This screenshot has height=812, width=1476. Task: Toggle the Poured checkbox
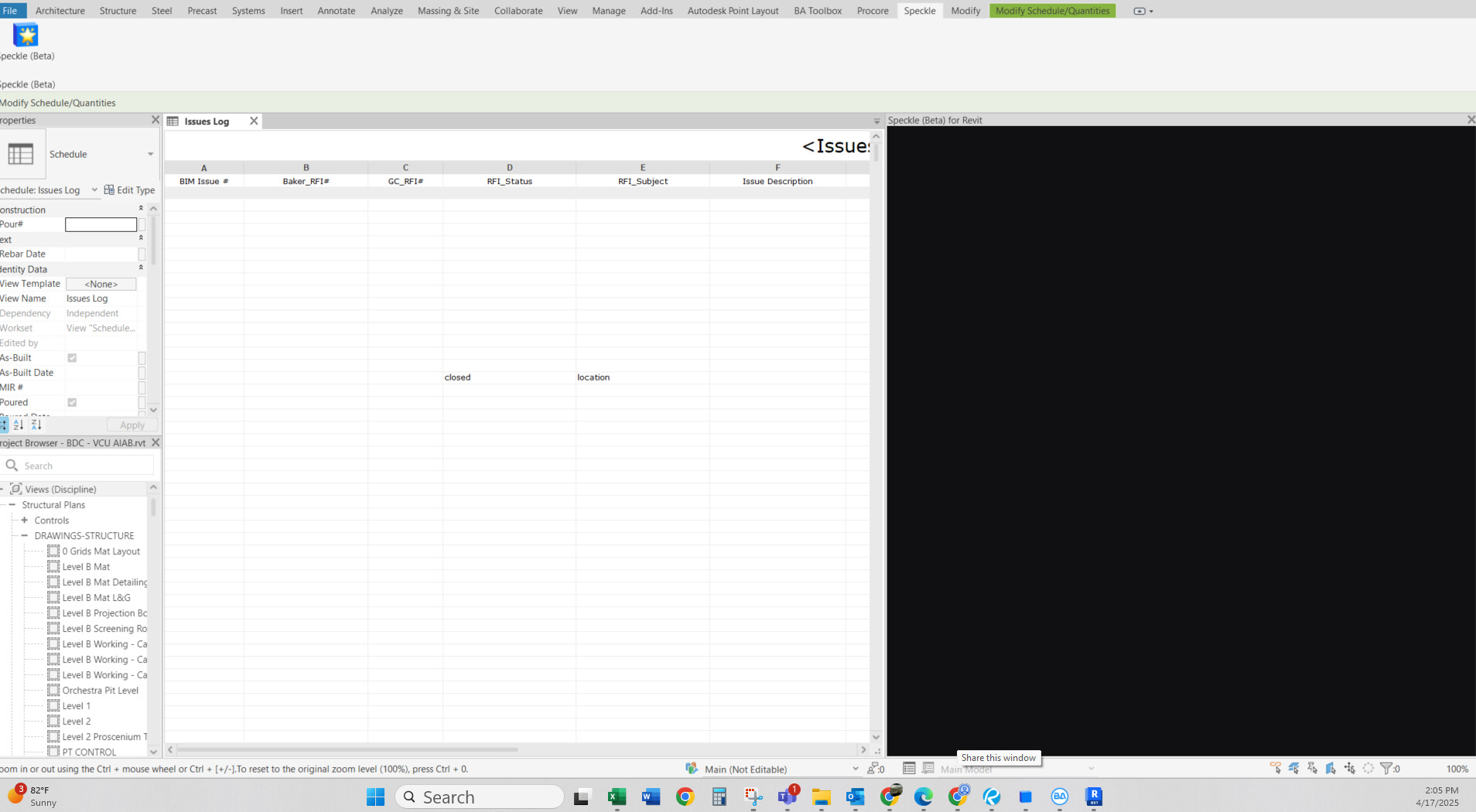pyautogui.click(x=72, y=403)
